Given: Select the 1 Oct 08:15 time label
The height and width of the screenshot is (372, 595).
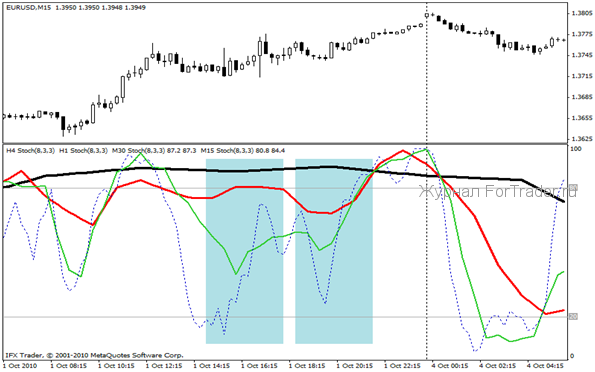Looking at the screenshot, I should tap(68, 366).
